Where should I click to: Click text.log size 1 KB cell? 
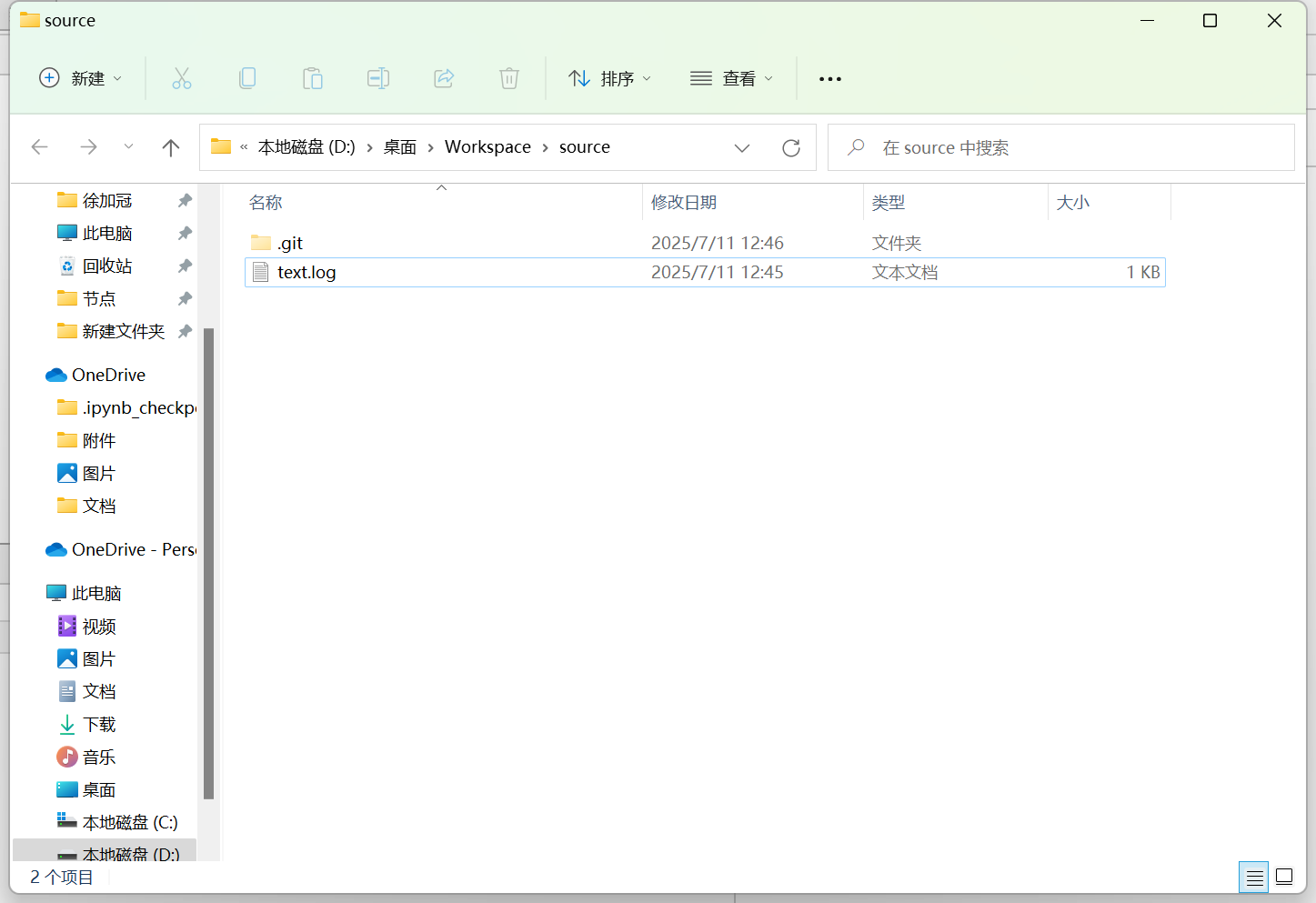coord(1143,272)
